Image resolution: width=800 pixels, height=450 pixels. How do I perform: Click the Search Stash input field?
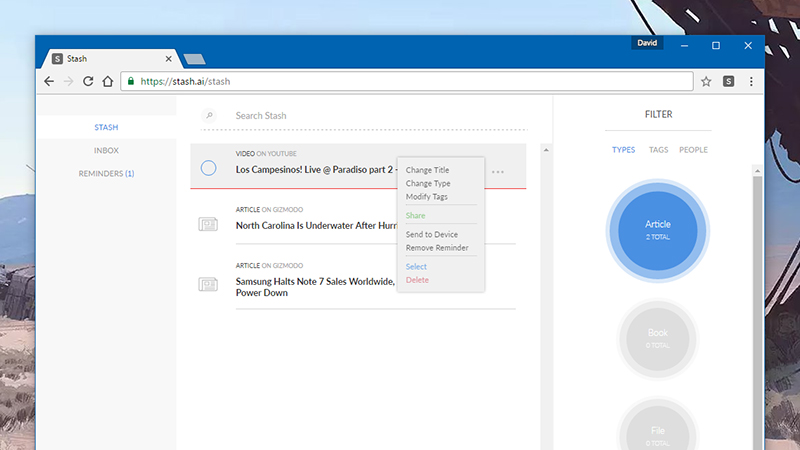pos(380,116)
